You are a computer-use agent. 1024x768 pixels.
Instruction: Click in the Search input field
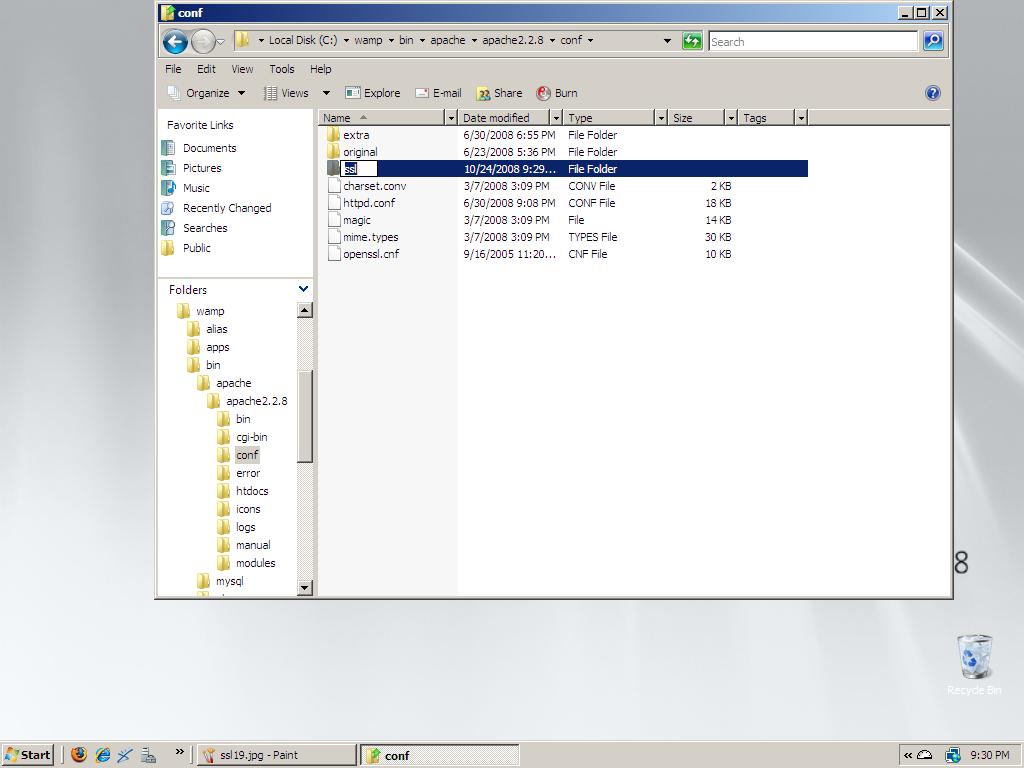pos(812,41)
